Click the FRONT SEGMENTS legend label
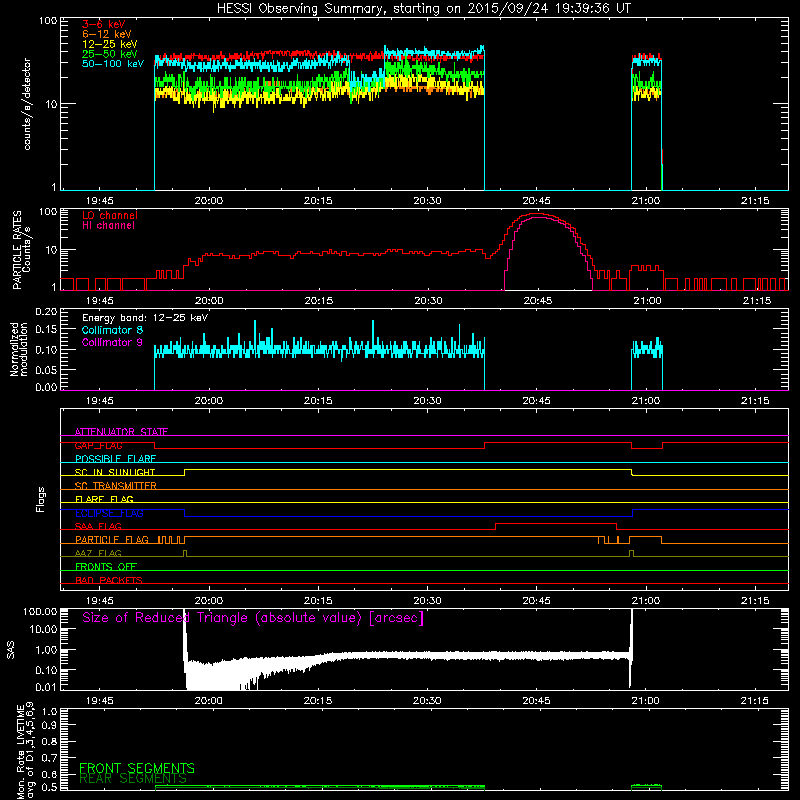 pos(137,768)
